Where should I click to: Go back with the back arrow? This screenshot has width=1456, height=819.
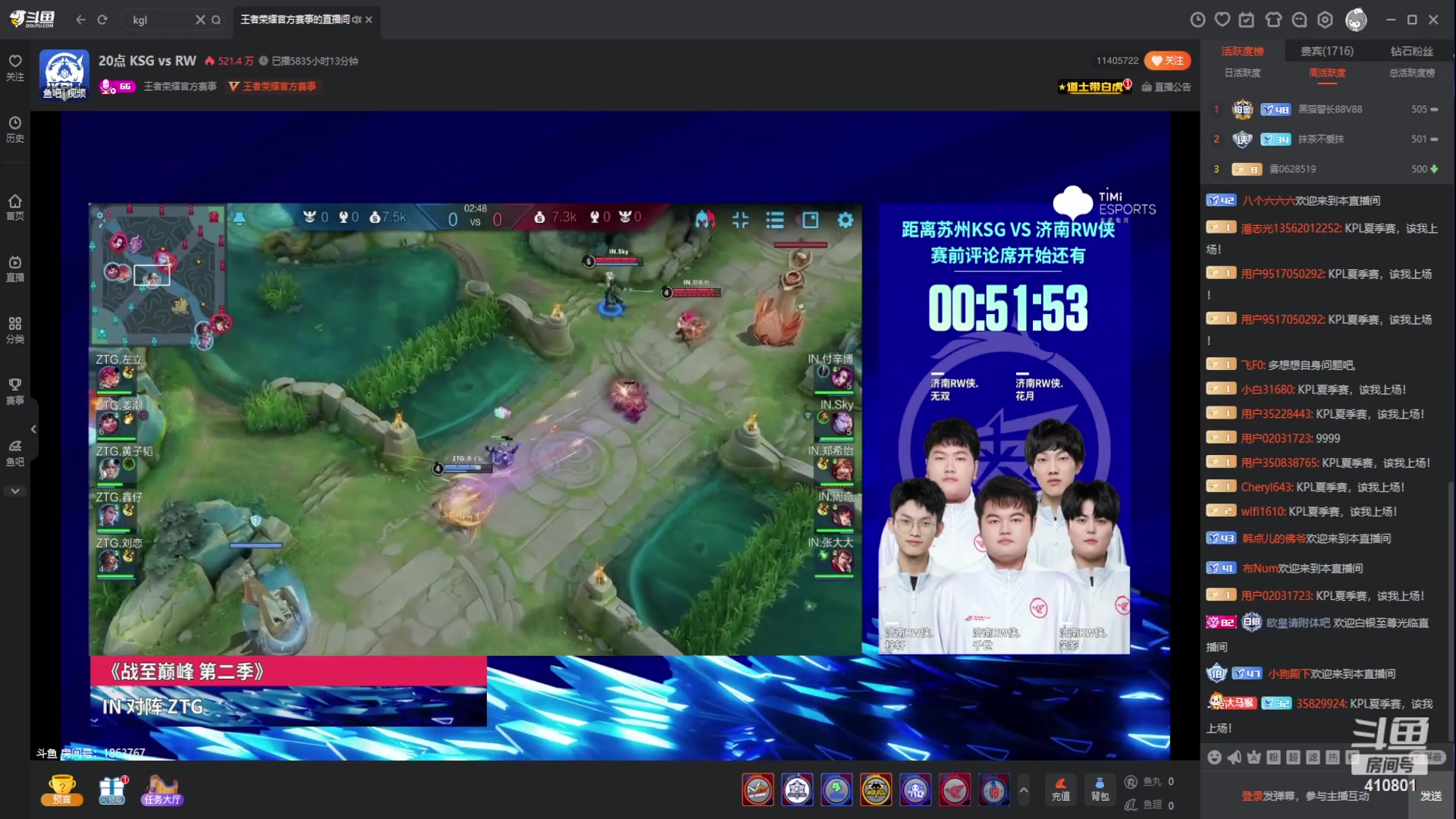80,20
